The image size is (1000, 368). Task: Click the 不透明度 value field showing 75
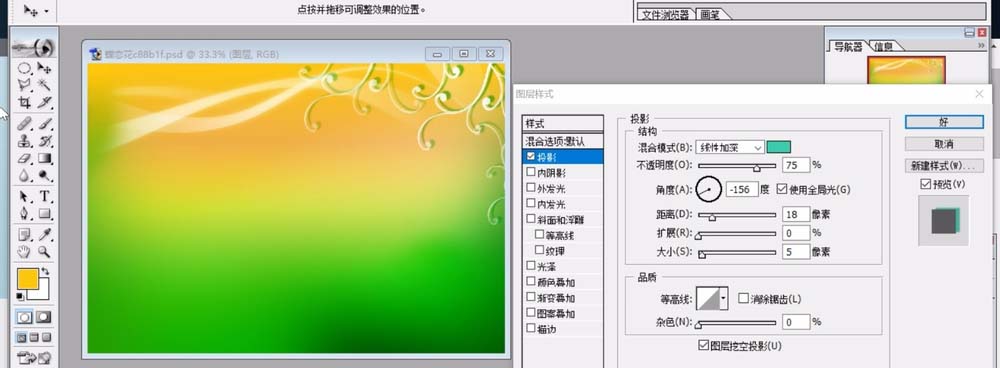[x=796, y=165]
